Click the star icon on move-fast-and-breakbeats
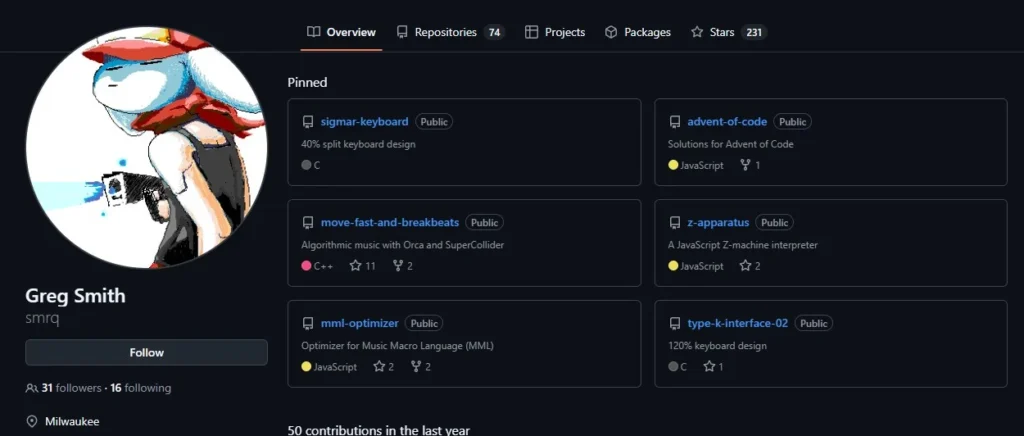This screenshot has width=1024, height=436. [x=355, y=266]
